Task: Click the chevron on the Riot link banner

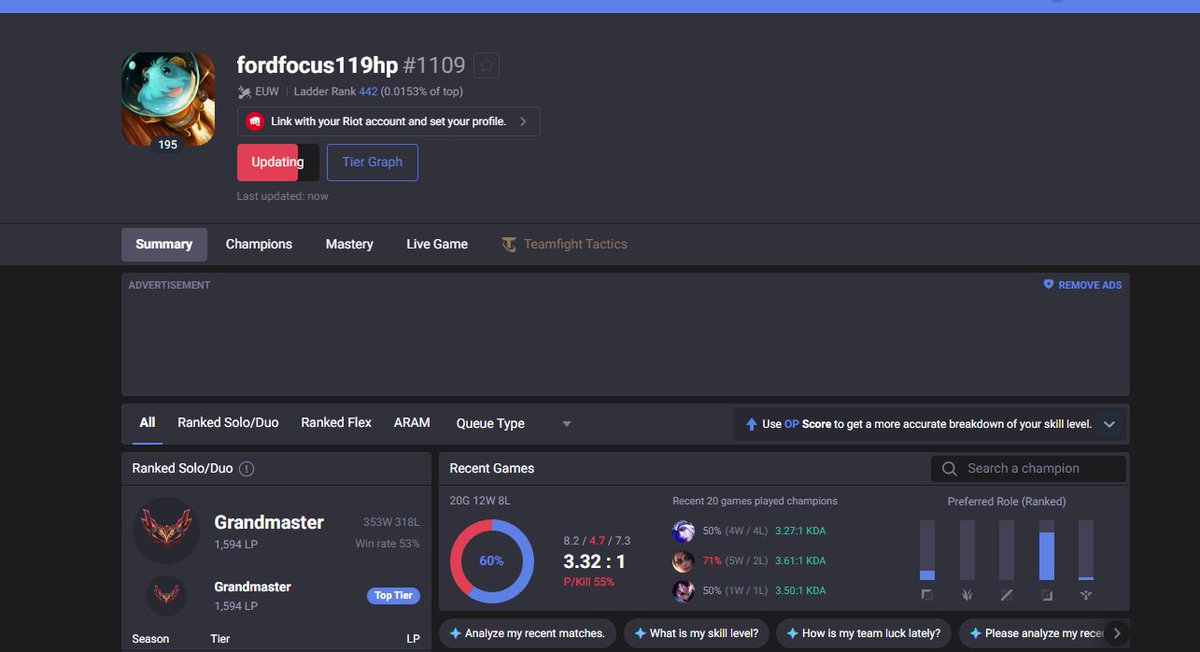Action: point(523,121)
